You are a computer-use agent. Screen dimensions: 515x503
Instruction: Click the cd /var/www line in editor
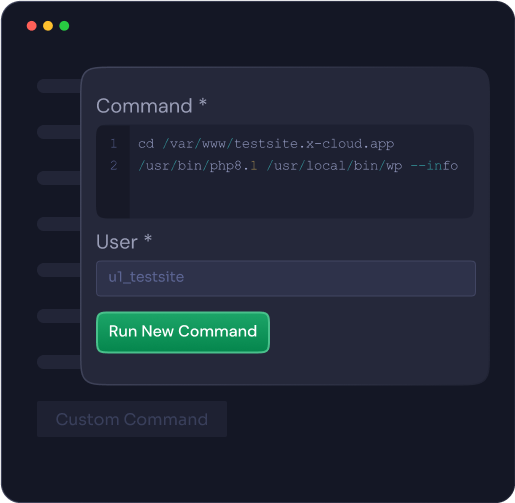coord(266,144)
